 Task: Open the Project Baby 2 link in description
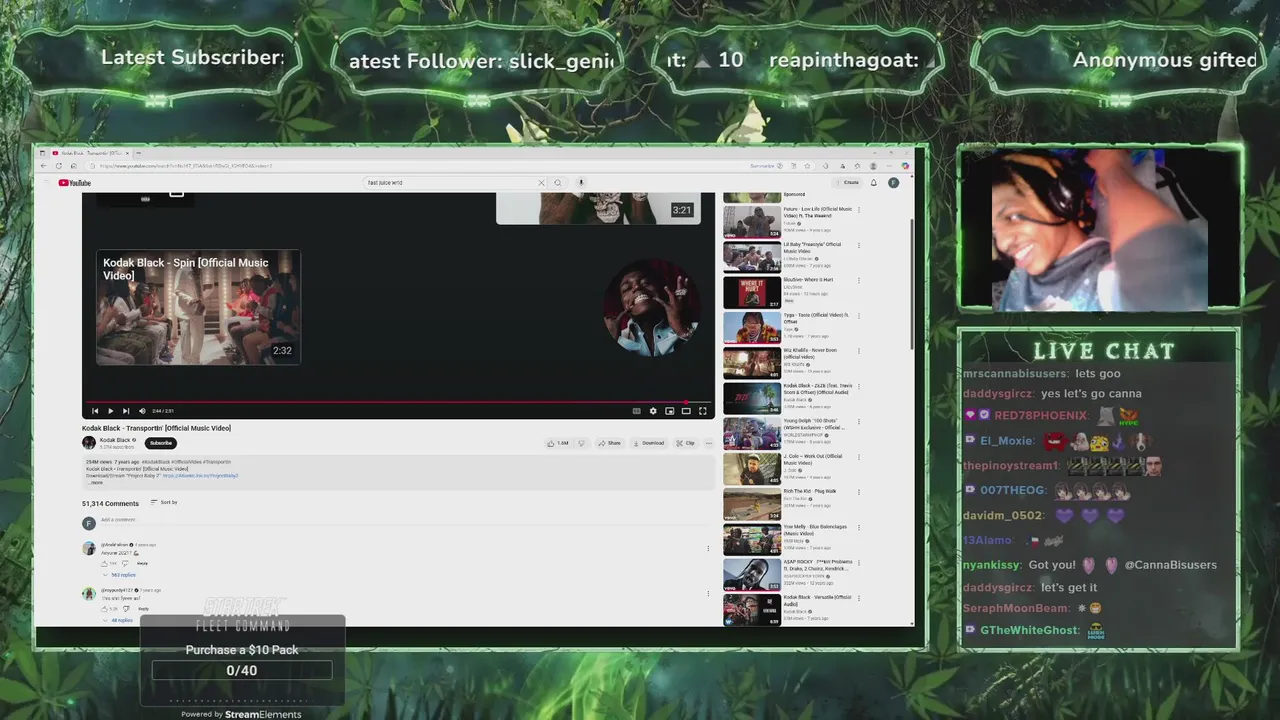200,476
